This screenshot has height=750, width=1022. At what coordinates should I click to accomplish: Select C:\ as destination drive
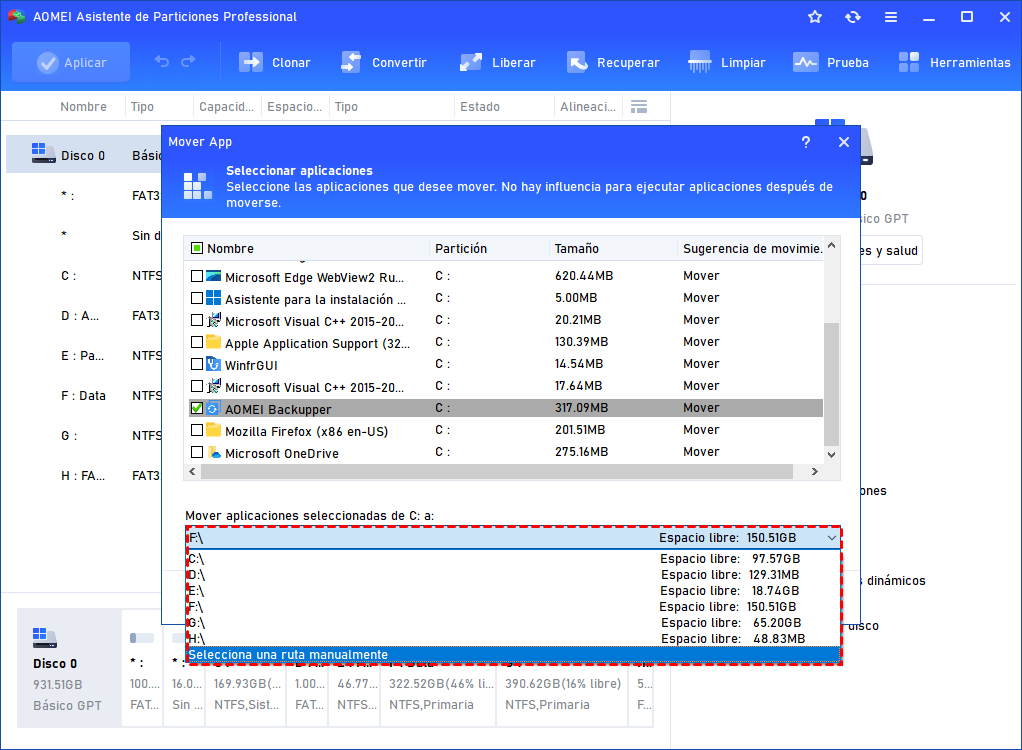(514, 559)
